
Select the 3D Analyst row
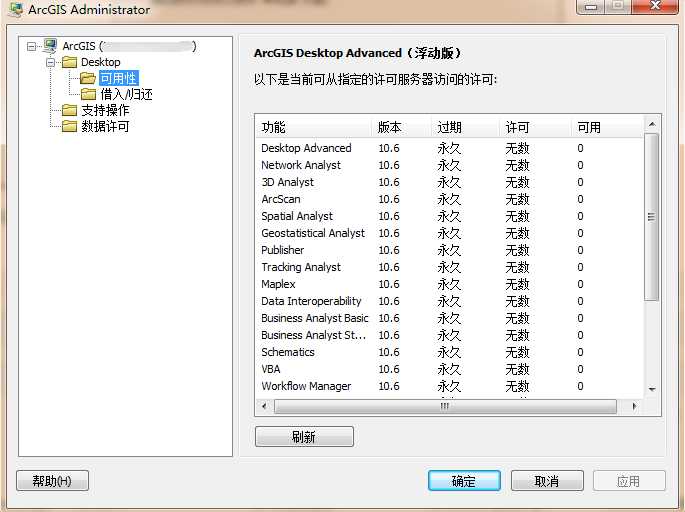tap(450, 182)
